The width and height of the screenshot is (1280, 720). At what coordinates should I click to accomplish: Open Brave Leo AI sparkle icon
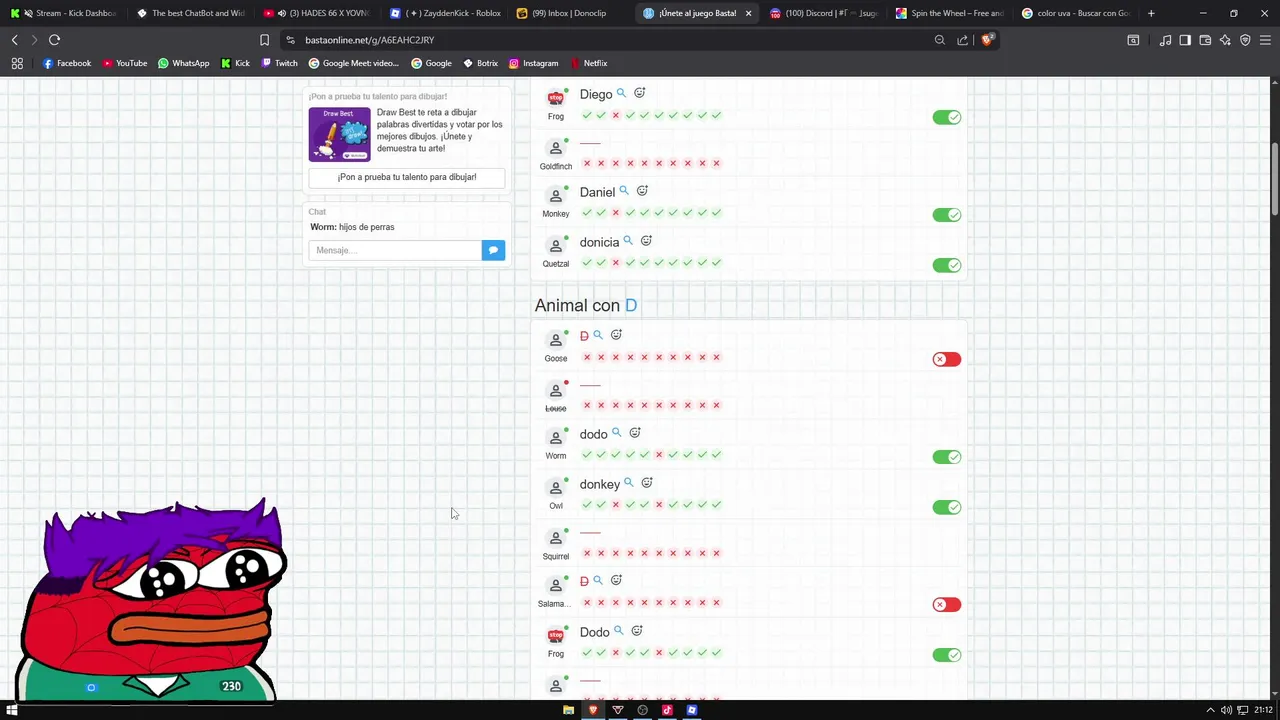1225,40
